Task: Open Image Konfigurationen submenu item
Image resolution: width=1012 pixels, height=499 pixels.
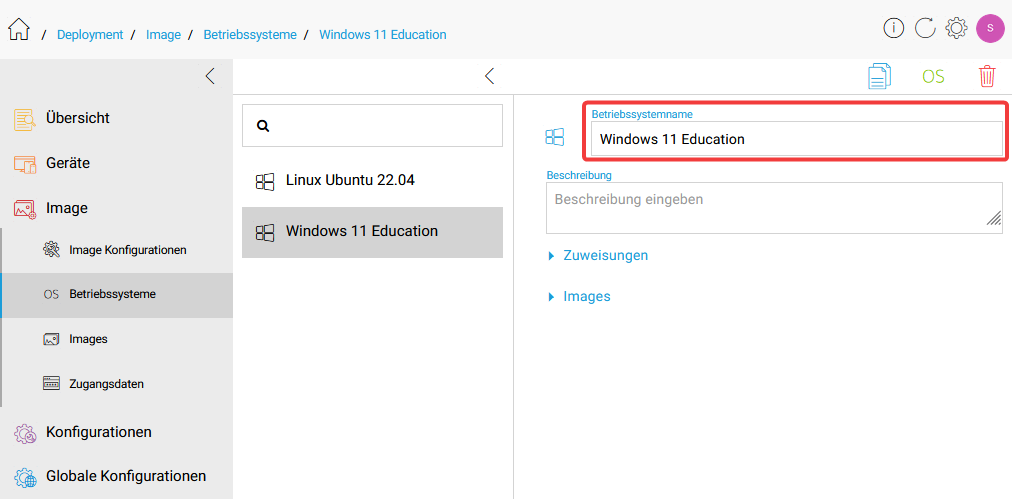Action: 117,250
